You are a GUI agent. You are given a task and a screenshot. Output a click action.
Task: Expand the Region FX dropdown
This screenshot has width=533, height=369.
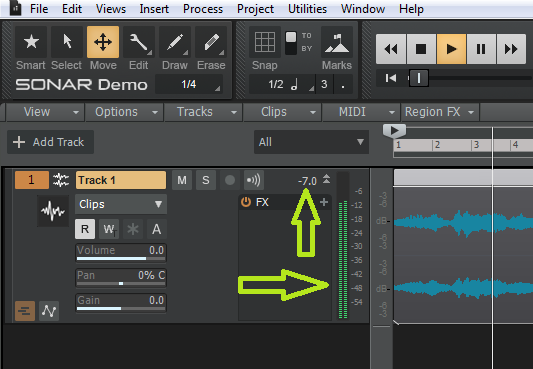440,112
